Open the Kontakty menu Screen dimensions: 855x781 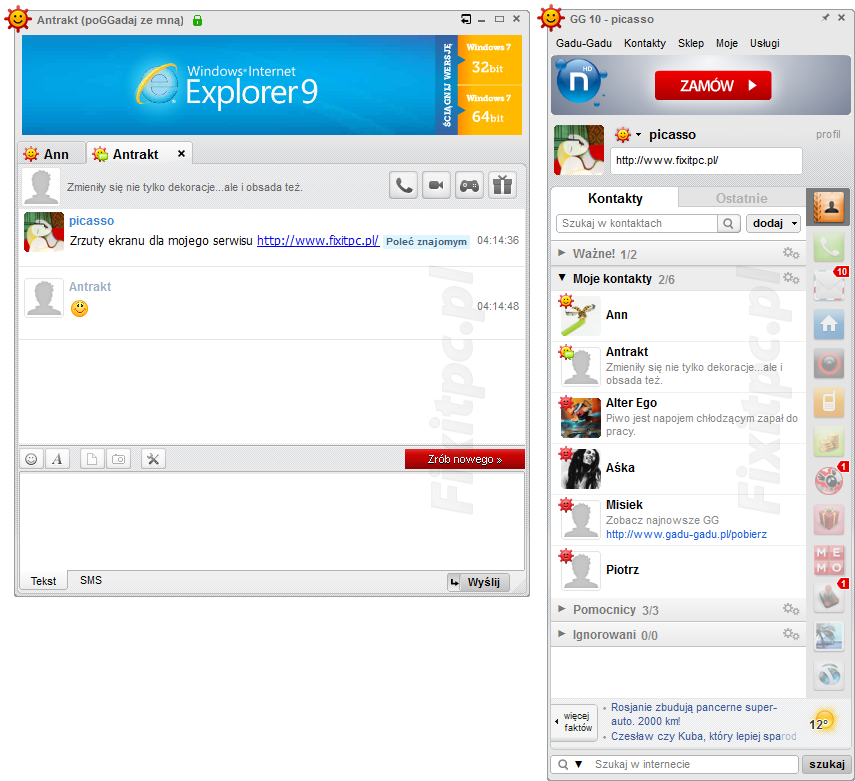pos(645,43)
